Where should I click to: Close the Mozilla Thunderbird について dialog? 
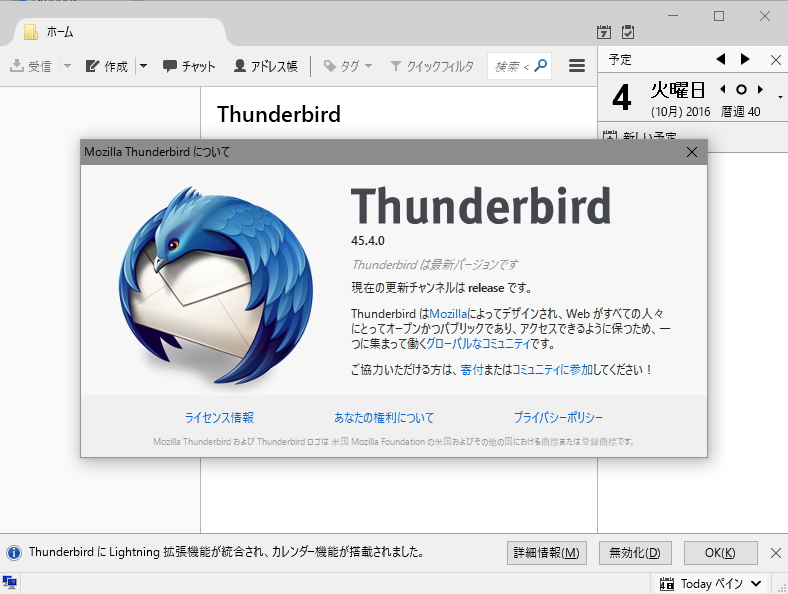[692, 152]
